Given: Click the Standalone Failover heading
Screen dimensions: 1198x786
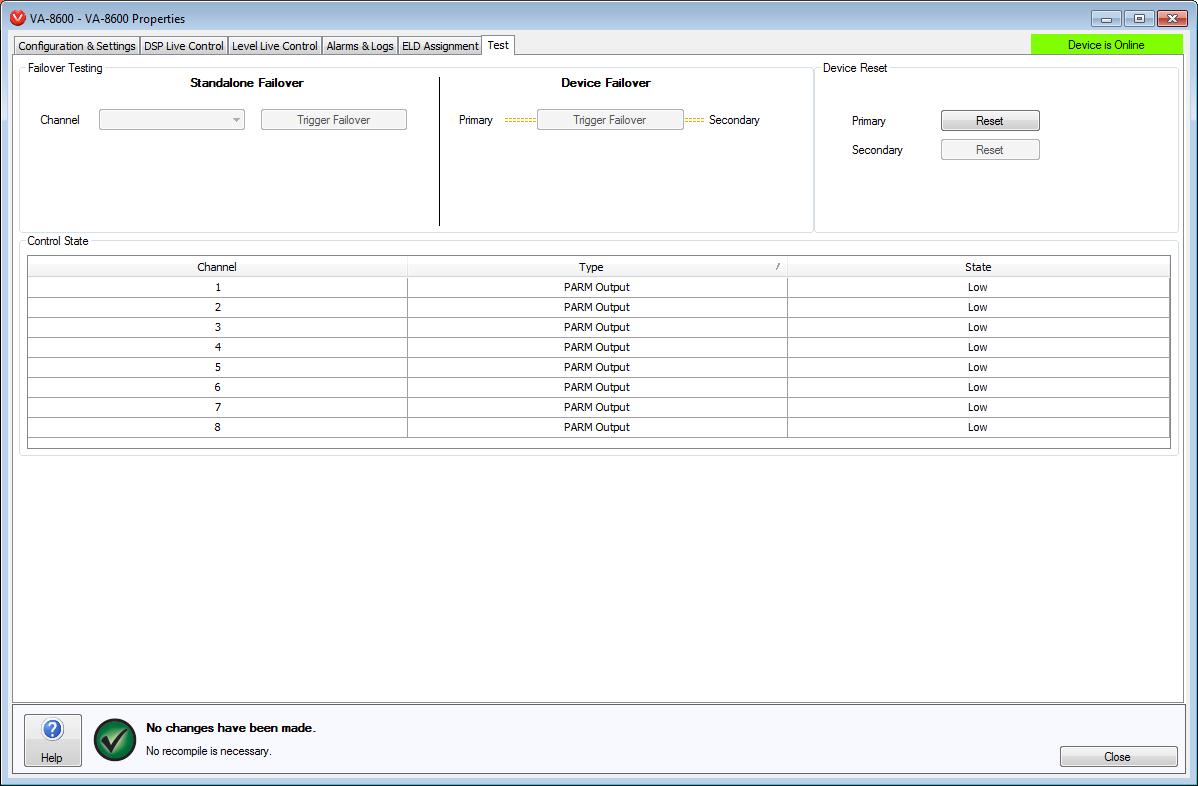Looking at the screenshot, I should 247,82.
